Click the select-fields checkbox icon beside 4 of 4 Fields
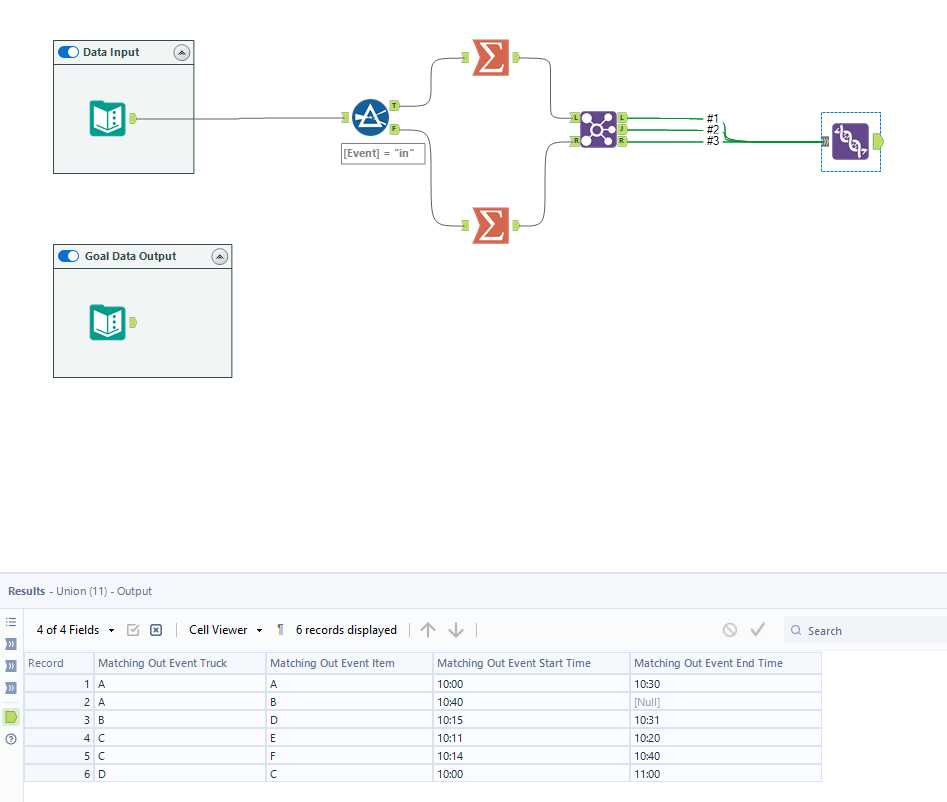 point(133,630)
